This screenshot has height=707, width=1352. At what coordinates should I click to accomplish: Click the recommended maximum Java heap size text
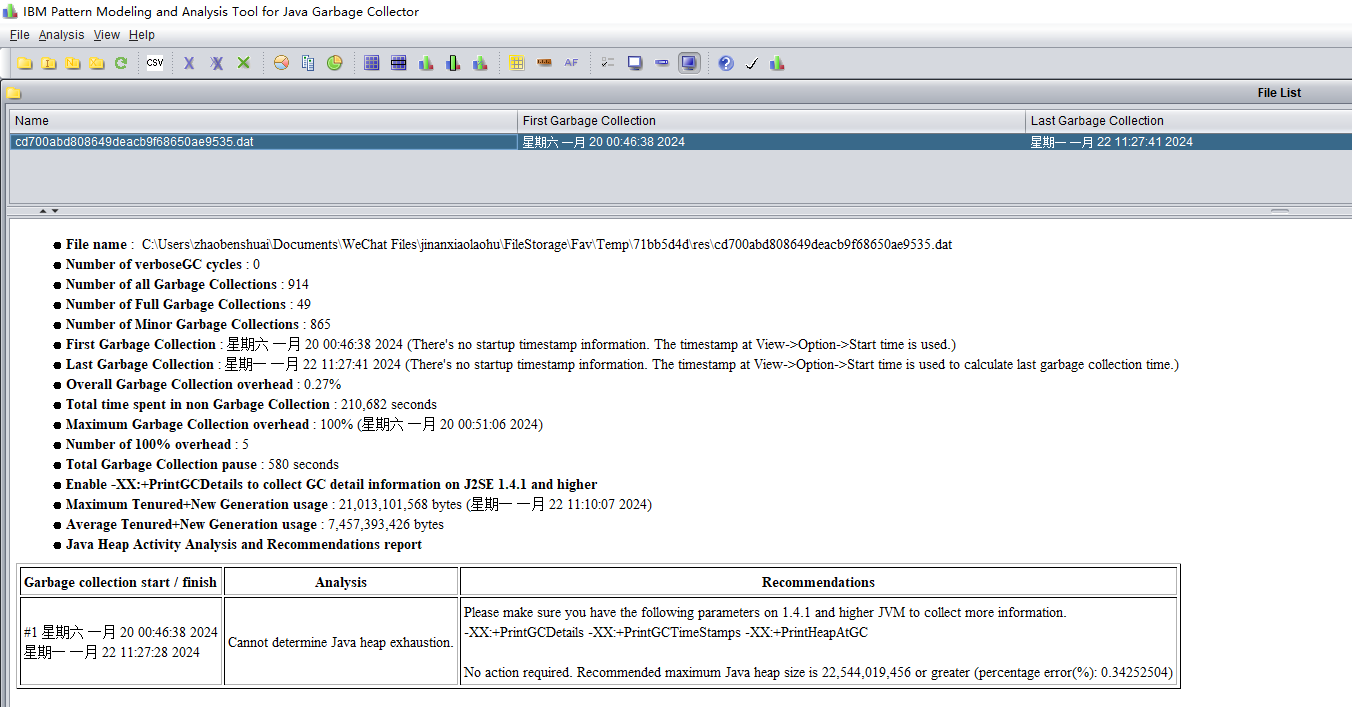coord(818,672)
